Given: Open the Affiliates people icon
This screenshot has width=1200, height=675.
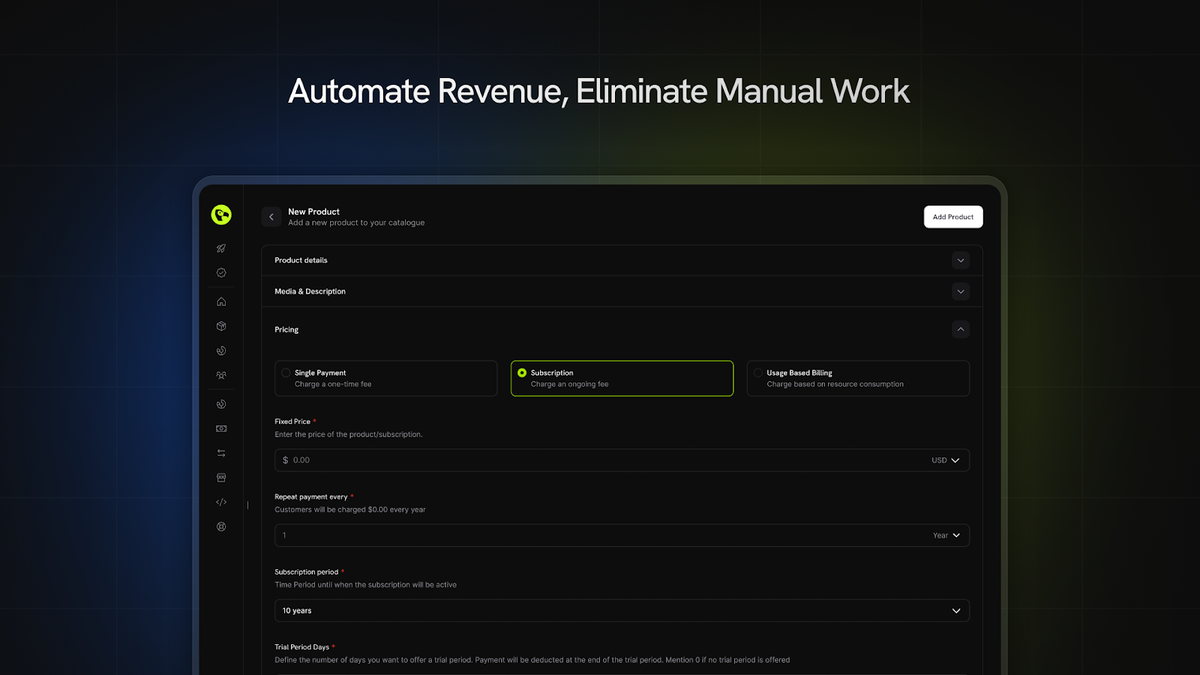Looking at the screenshot, I should click(x=221, y=375).
